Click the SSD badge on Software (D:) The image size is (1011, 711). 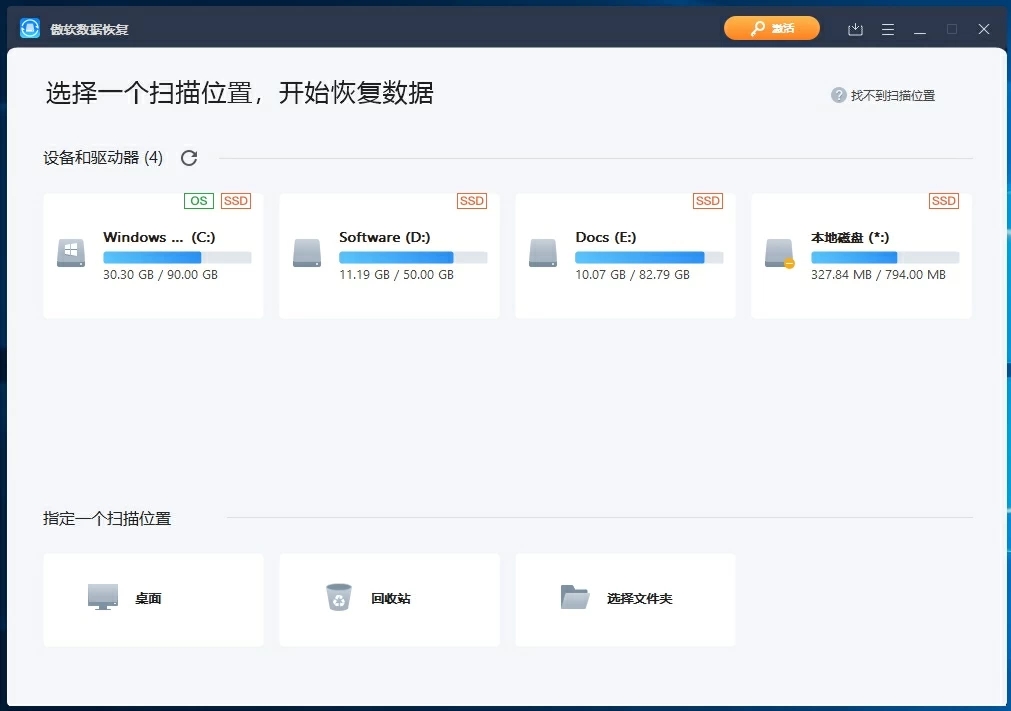coord(471,201)
